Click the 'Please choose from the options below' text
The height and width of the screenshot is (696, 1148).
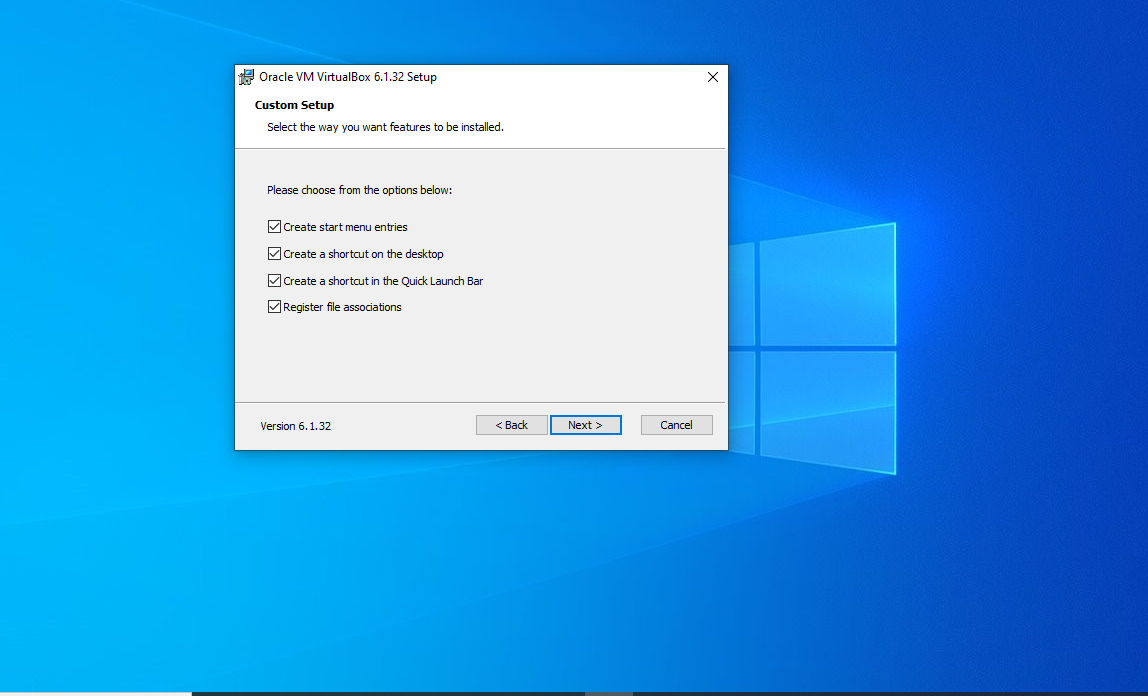[x=359, y=190]
